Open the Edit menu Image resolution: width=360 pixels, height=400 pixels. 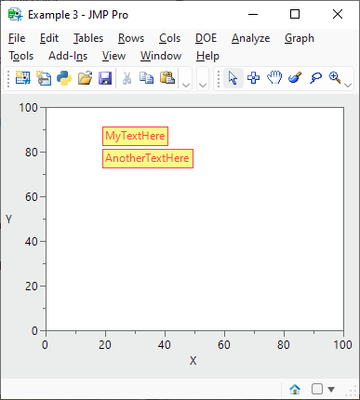pos(49,38)
